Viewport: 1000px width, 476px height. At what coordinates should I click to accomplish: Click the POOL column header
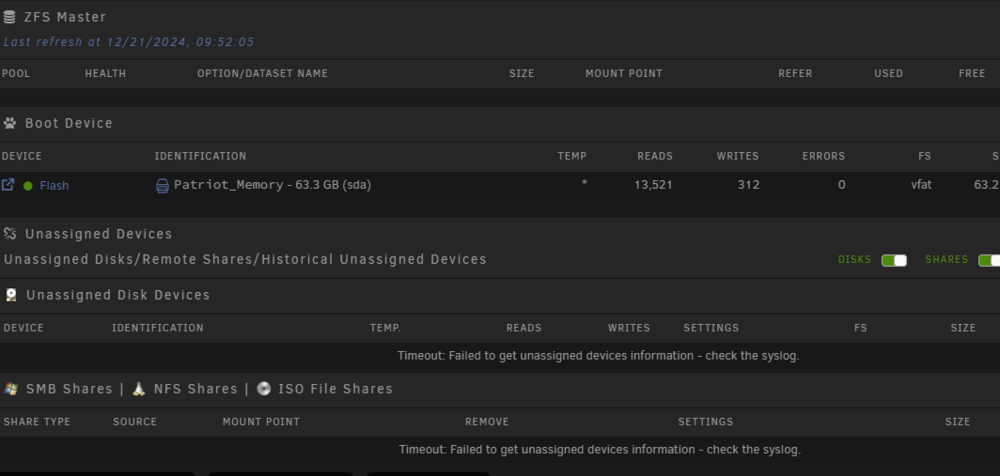coord(16,73)
